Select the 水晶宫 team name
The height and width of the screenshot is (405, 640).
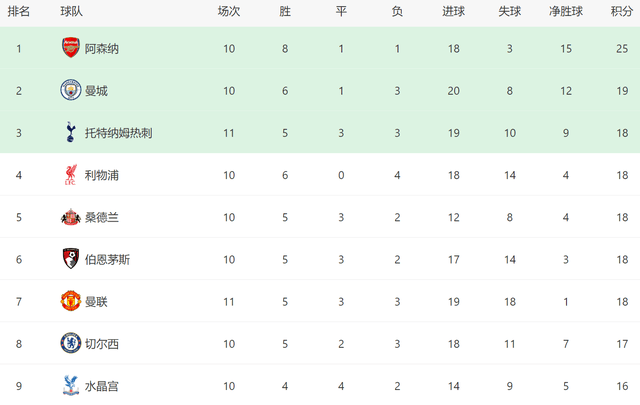104,386
